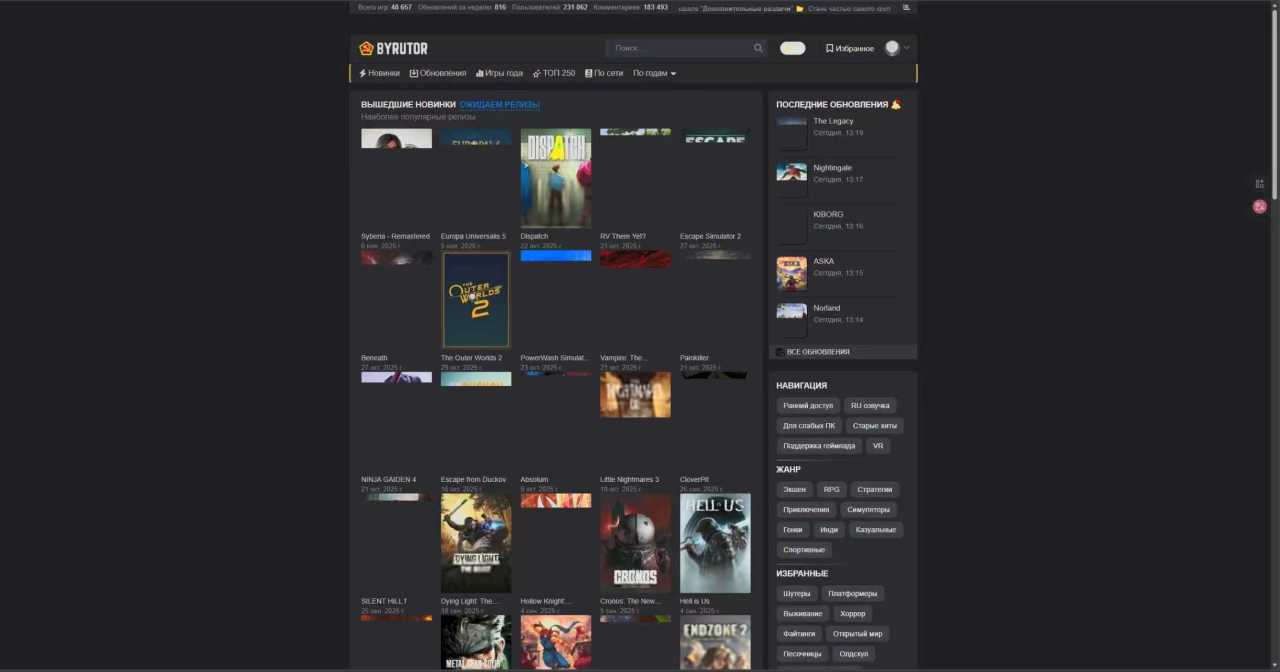
Task: Click ВСЕ ОБНОВЛЕНИЯ button
Action: pyautogui.click(x=843, y=352)
